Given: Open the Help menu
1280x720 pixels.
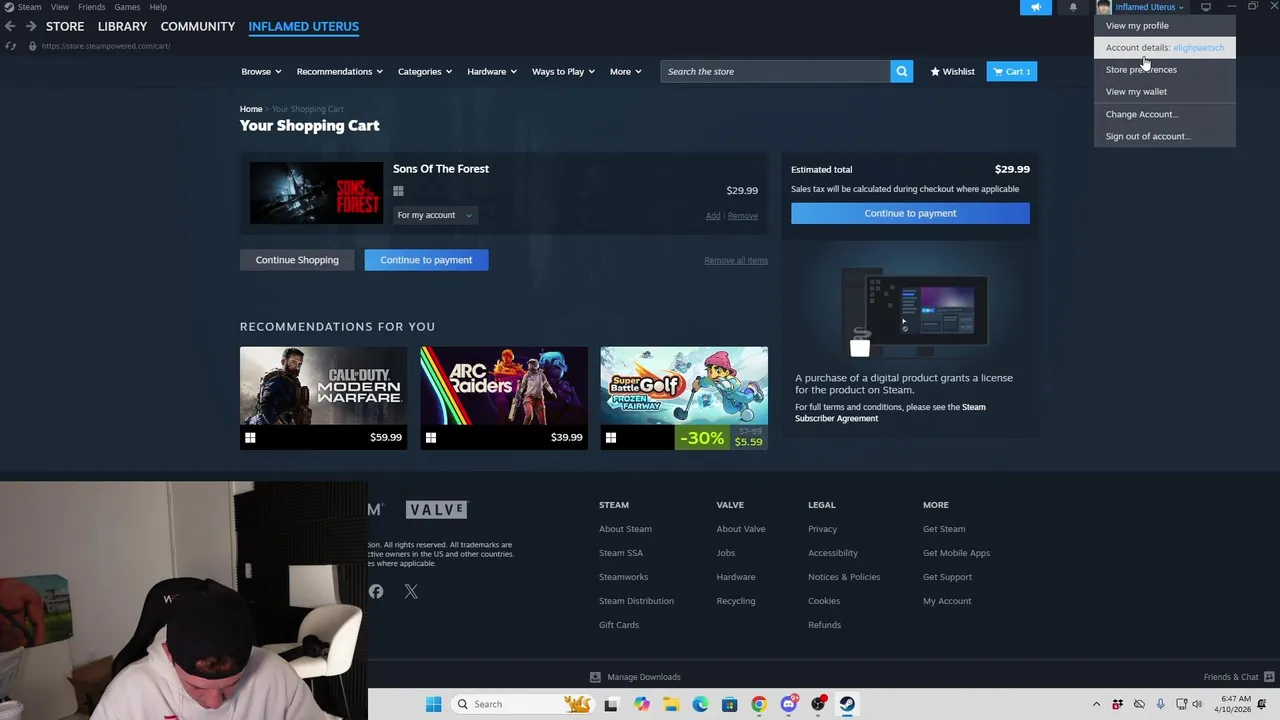Looking at the screenshot, I should (x=158, y=7).
